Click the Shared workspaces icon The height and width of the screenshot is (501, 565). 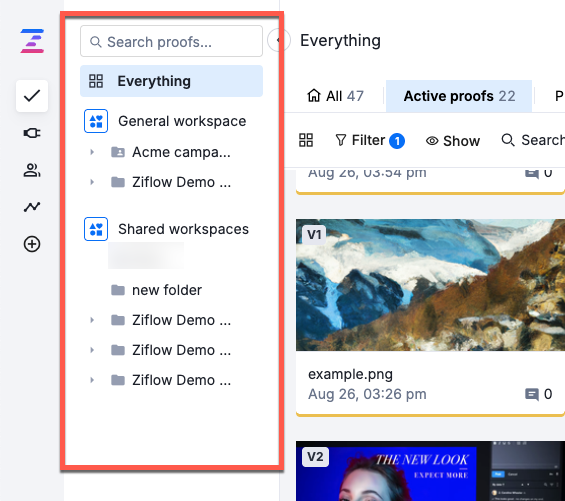click(96, 229)
